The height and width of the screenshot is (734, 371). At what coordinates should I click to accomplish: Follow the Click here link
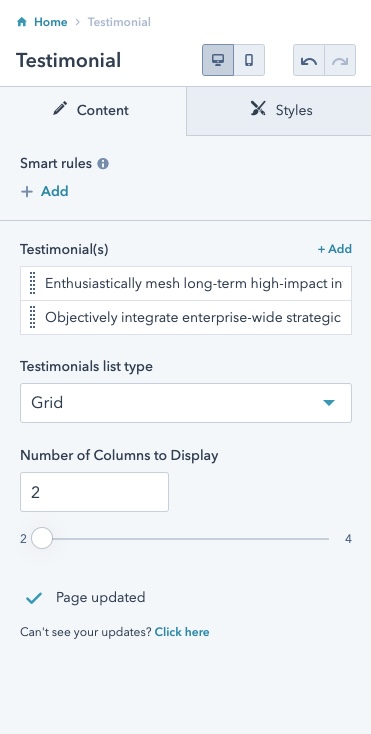pos(182,632)
